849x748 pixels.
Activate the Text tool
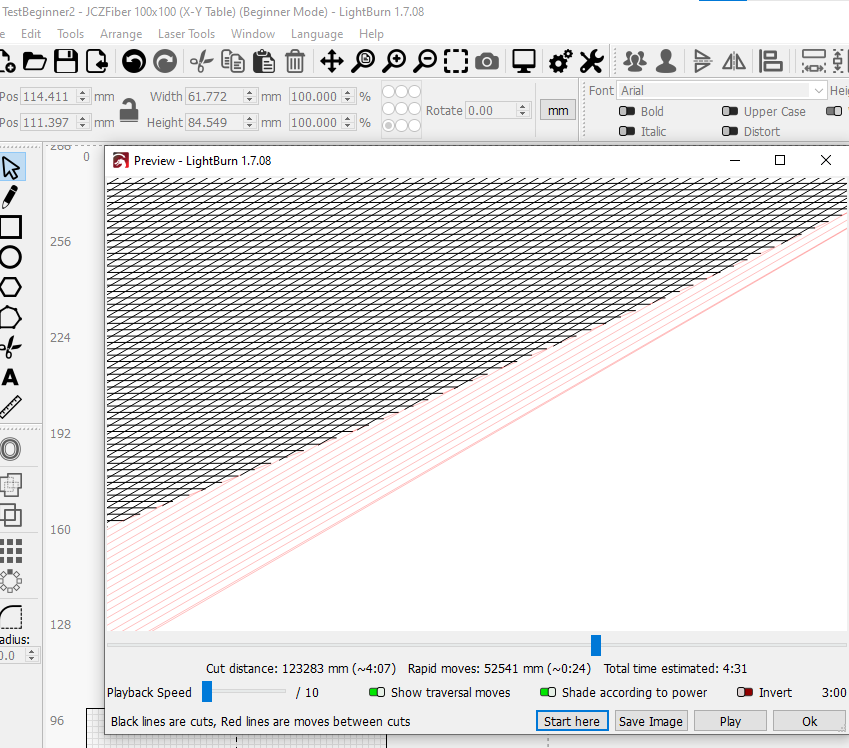pos(12,377)
